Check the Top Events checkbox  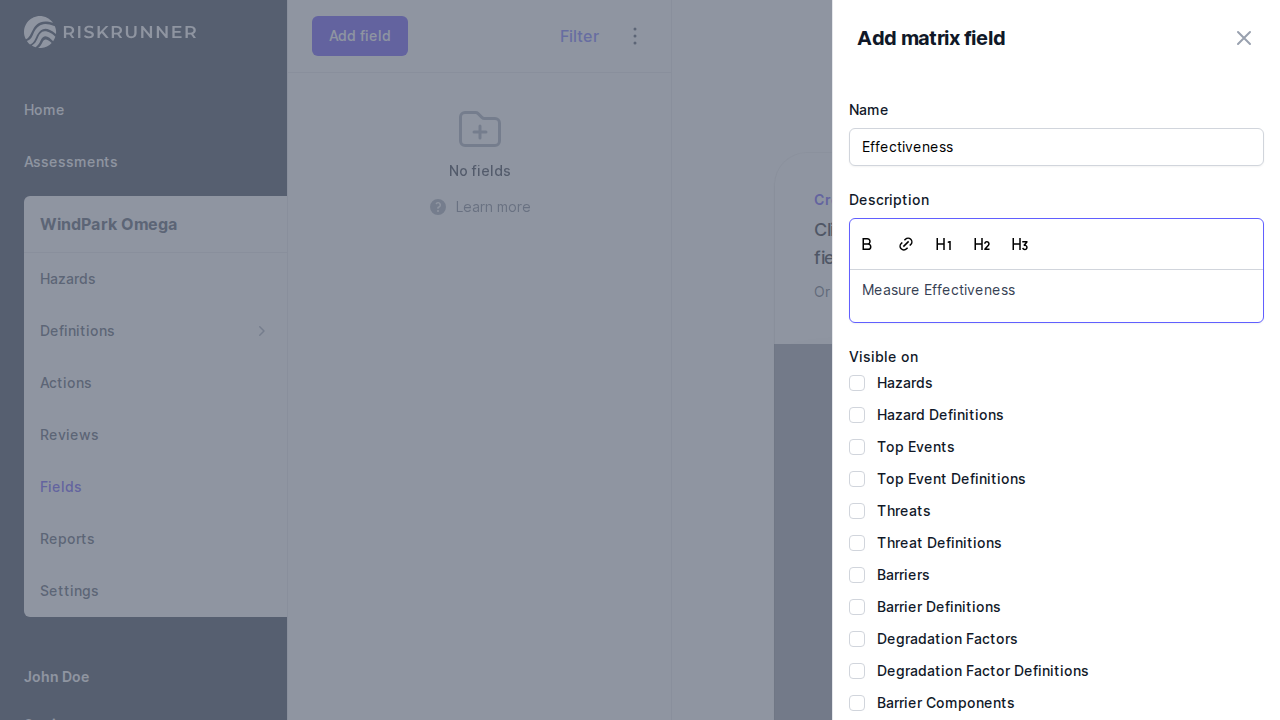[x=857, y=447]
